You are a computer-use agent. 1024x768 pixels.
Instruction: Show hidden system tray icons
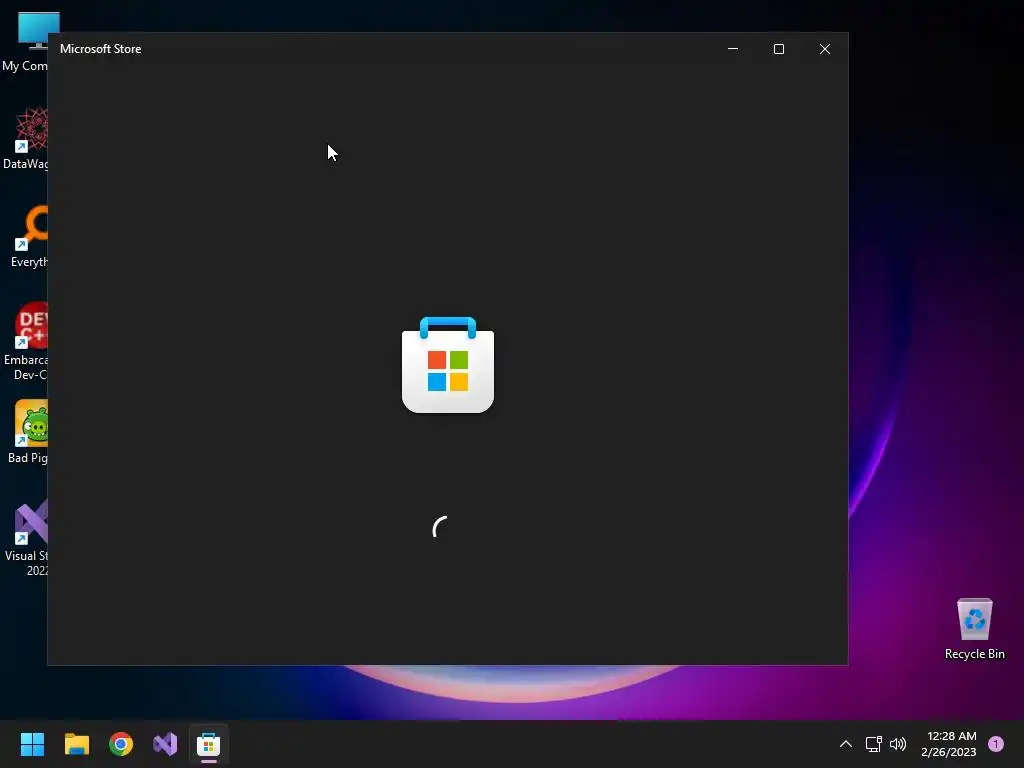[846, 744]
